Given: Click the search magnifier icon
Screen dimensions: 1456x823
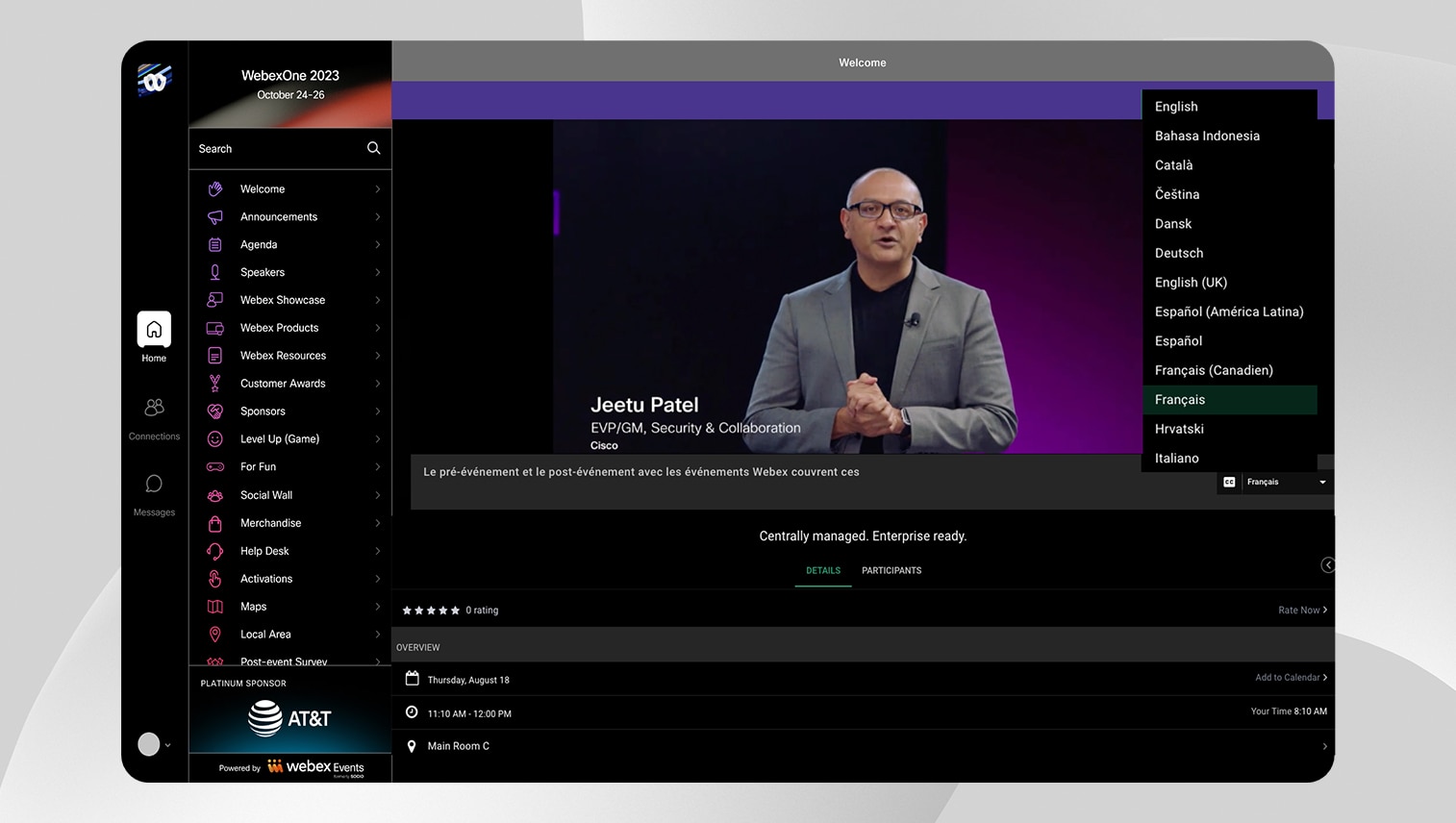Looking at the screenshot, I should [x=373, y=148].
